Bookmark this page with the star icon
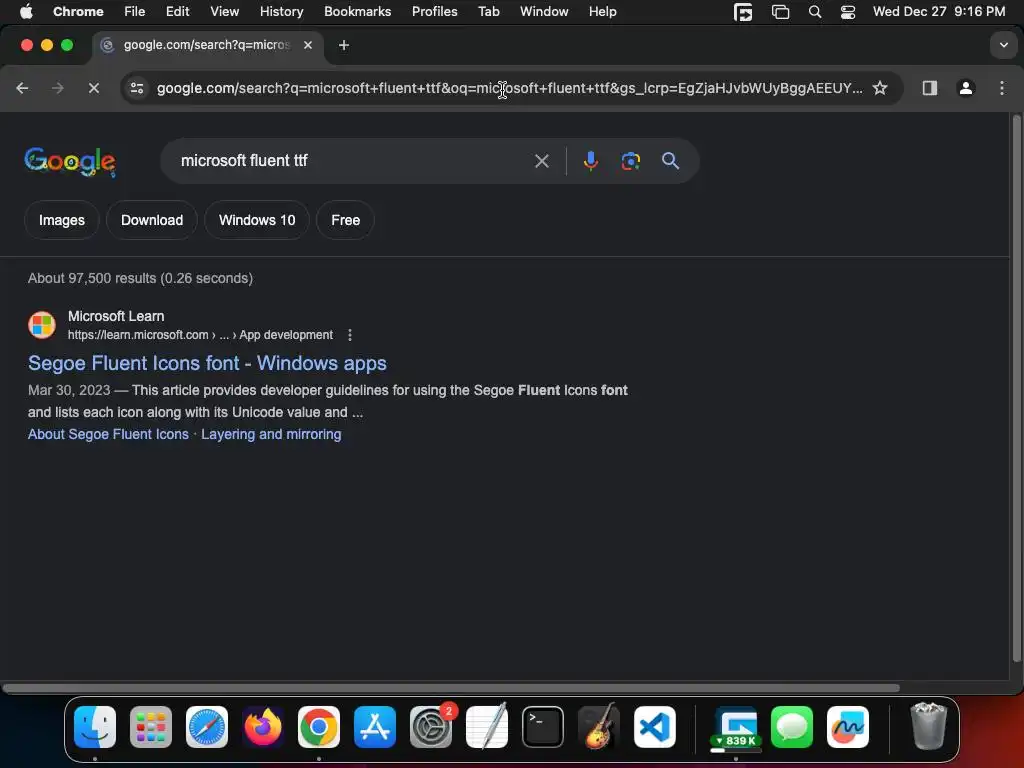This screenshot has height=768, width=1024. click(x=880, y=88)
